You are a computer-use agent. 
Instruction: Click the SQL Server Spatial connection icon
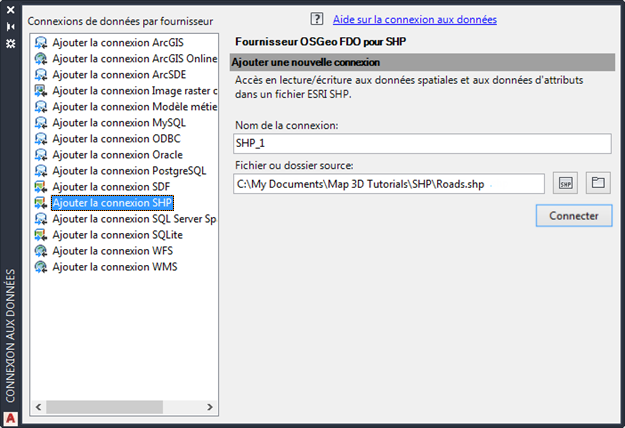41,219
